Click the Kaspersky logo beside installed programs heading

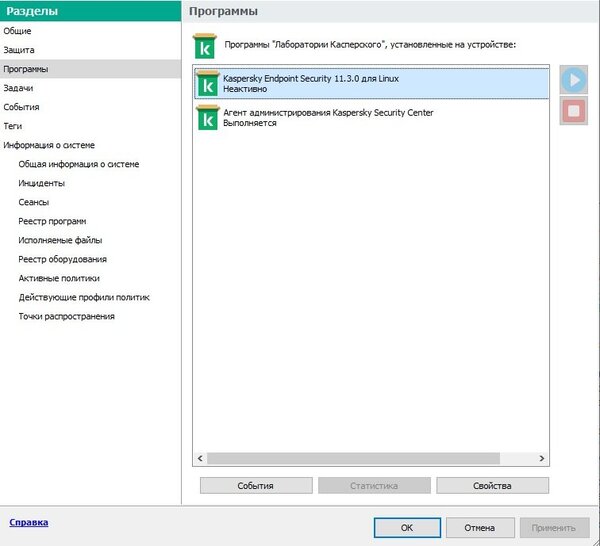coord(205,46)
